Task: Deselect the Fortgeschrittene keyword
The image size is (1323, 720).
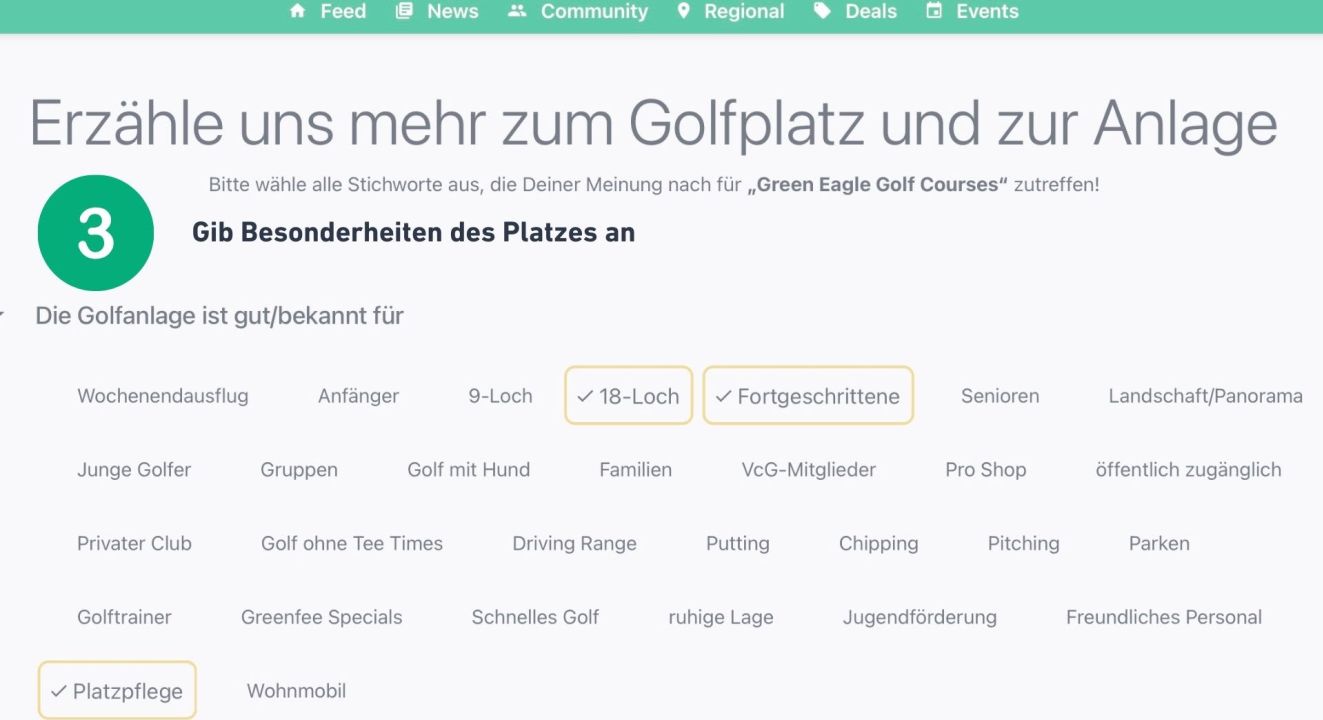Action: (x=808, y=395)
